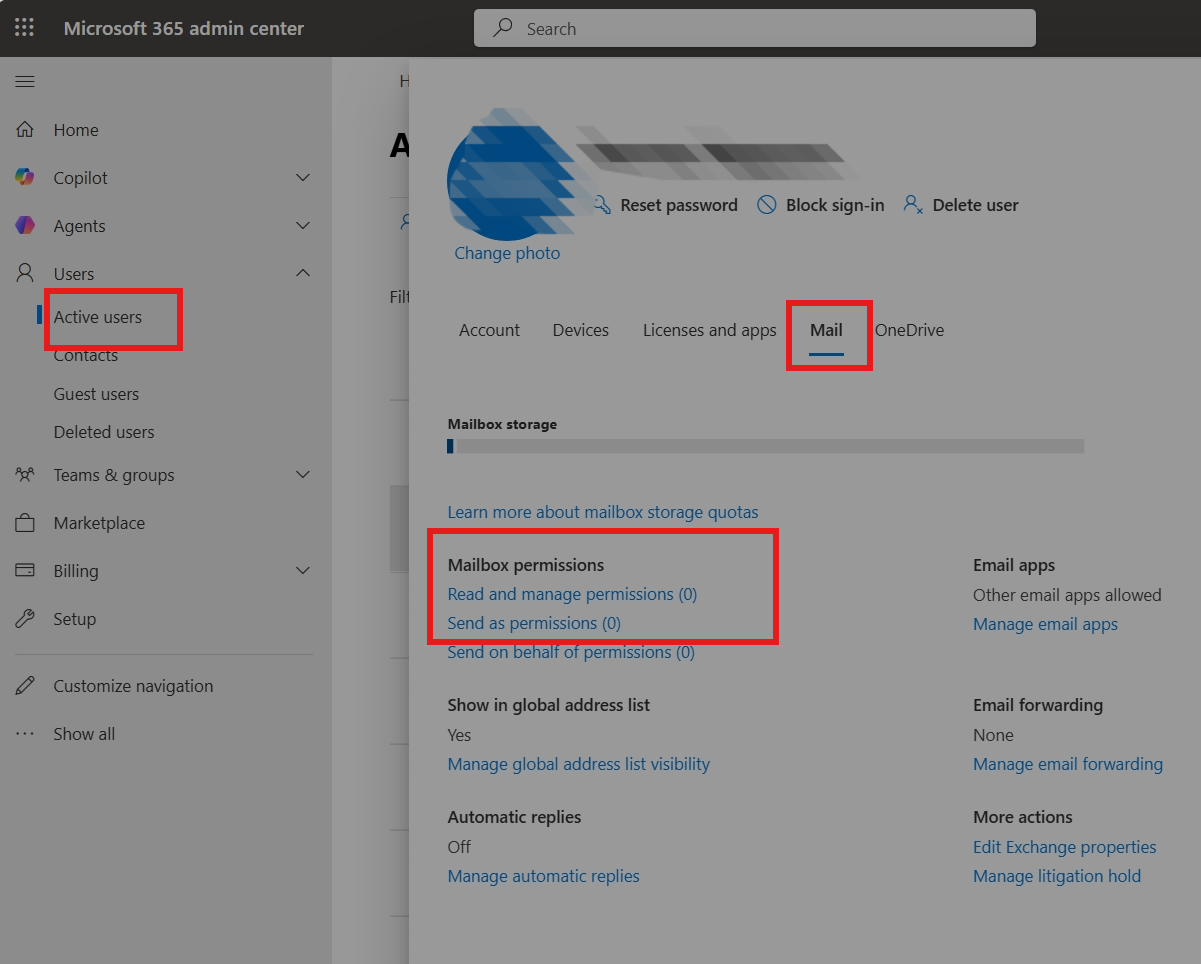Click the Mailbox storage usage bar

pyautogui.click(x=766, y=446)
